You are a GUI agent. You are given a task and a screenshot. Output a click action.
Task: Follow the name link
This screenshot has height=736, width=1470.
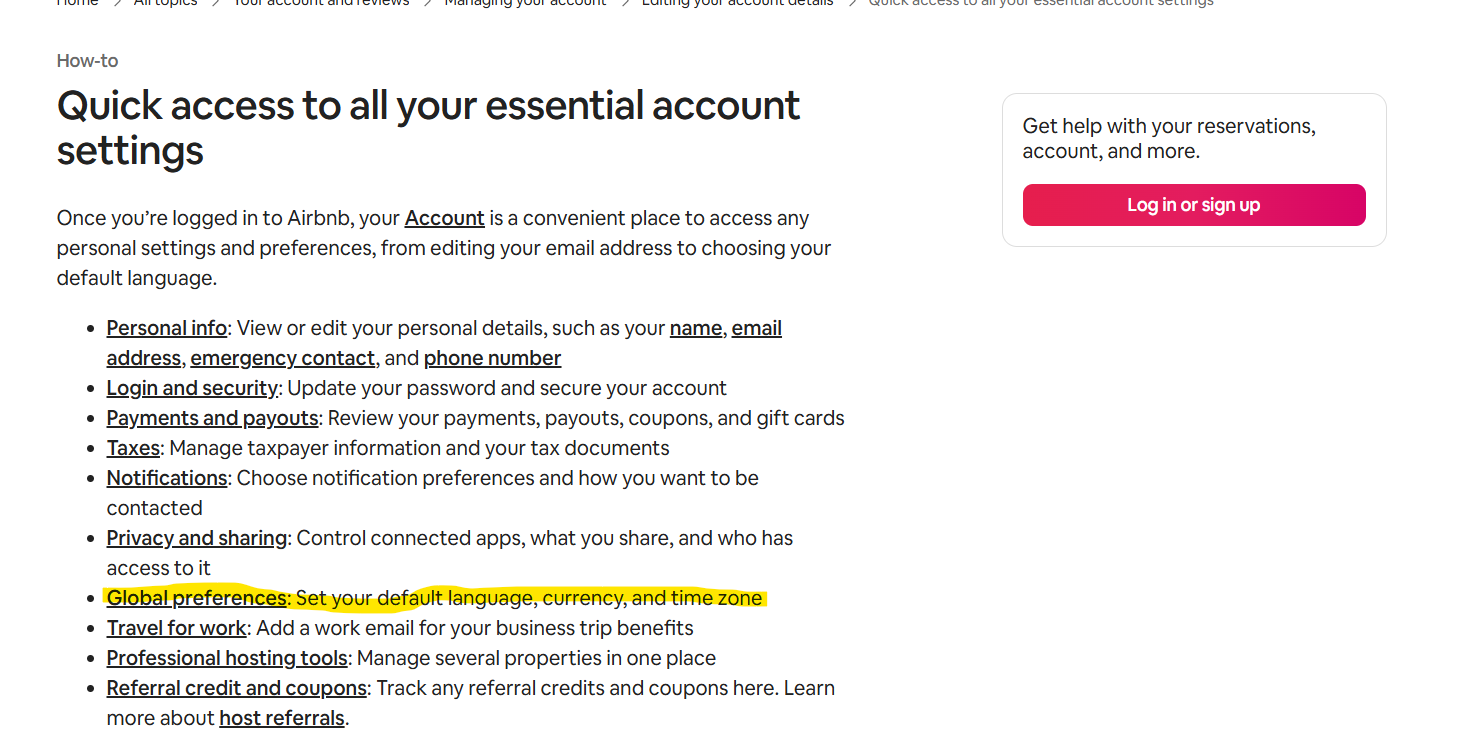pyautogui.click(x=696, y=328)
